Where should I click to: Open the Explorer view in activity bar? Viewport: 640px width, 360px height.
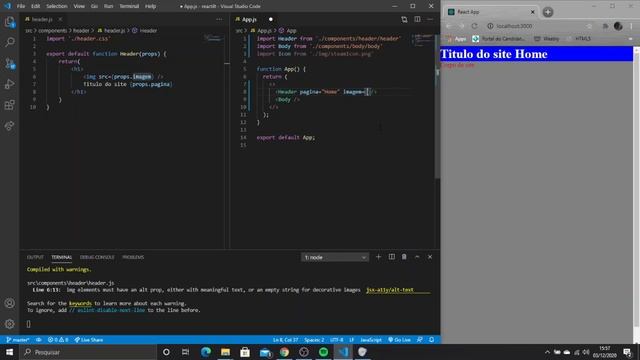pyautogui.click(x=9, y=22)
